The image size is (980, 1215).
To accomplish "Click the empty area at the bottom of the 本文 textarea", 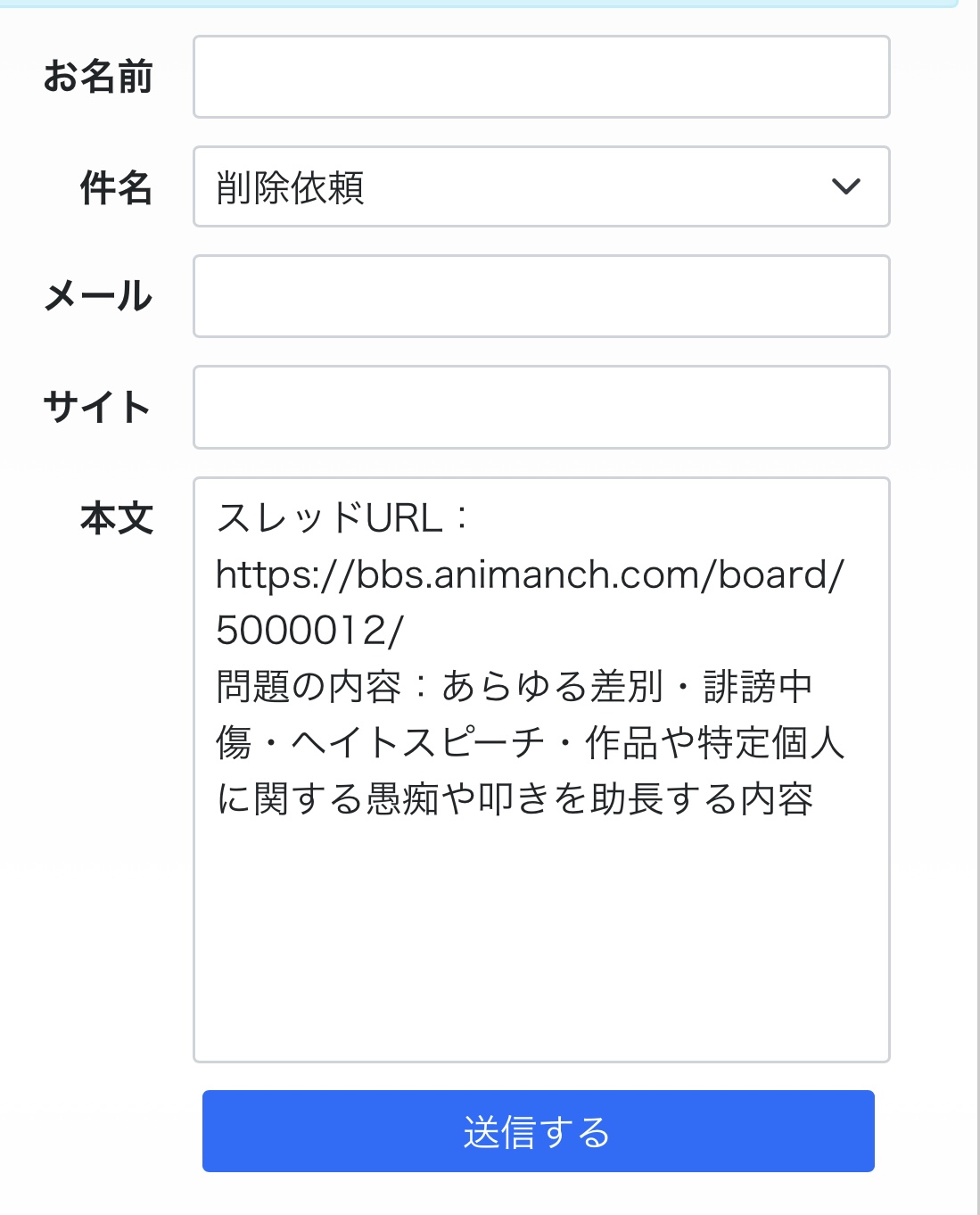I will point(541,946).
